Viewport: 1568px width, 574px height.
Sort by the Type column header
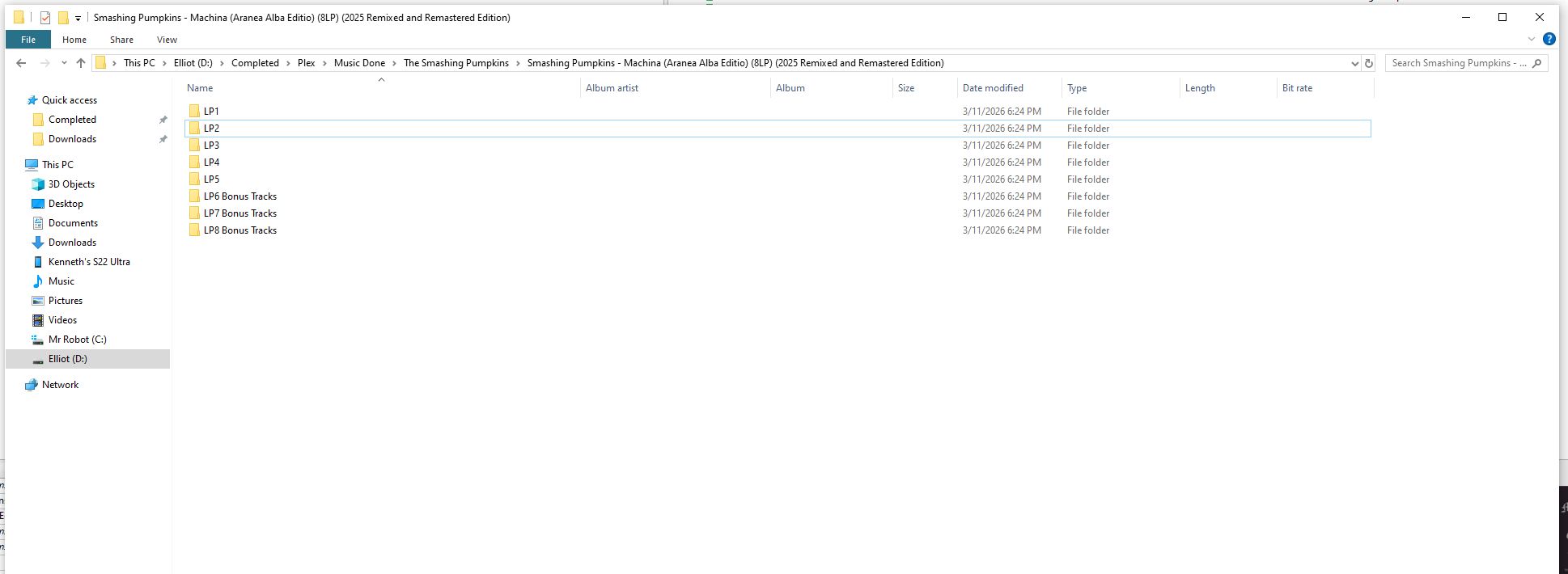coord(1077,88)
